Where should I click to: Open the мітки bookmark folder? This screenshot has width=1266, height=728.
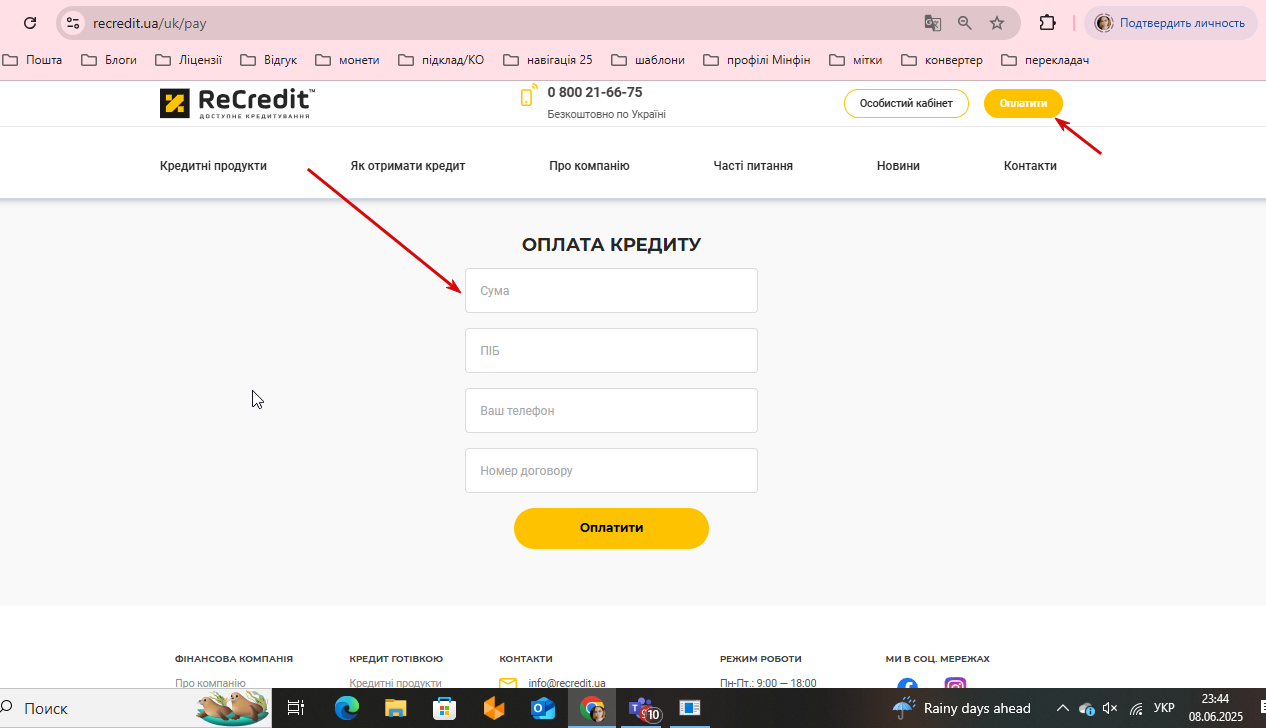856,60
